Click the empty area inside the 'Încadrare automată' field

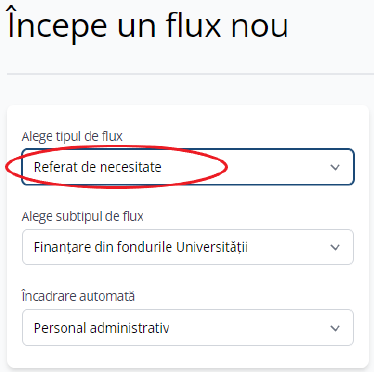tap(248, 328)
